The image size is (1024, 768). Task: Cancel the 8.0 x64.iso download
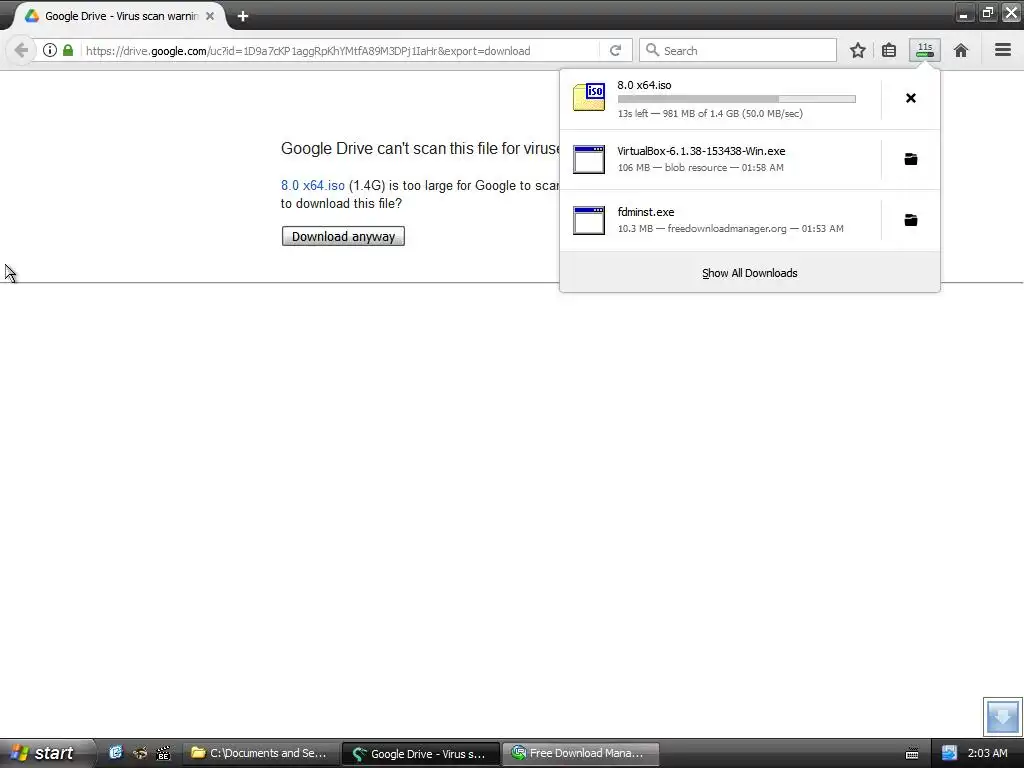[911, 98]
